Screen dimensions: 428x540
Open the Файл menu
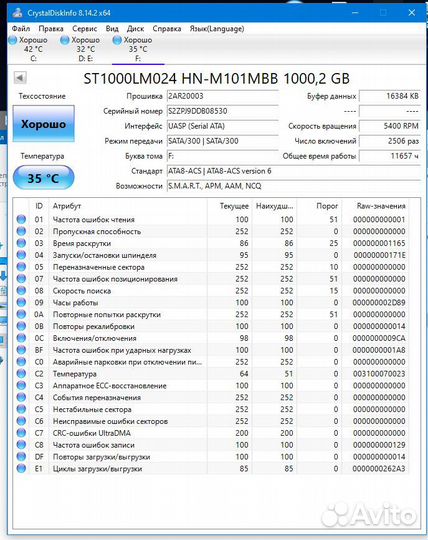tap(21, 29)
